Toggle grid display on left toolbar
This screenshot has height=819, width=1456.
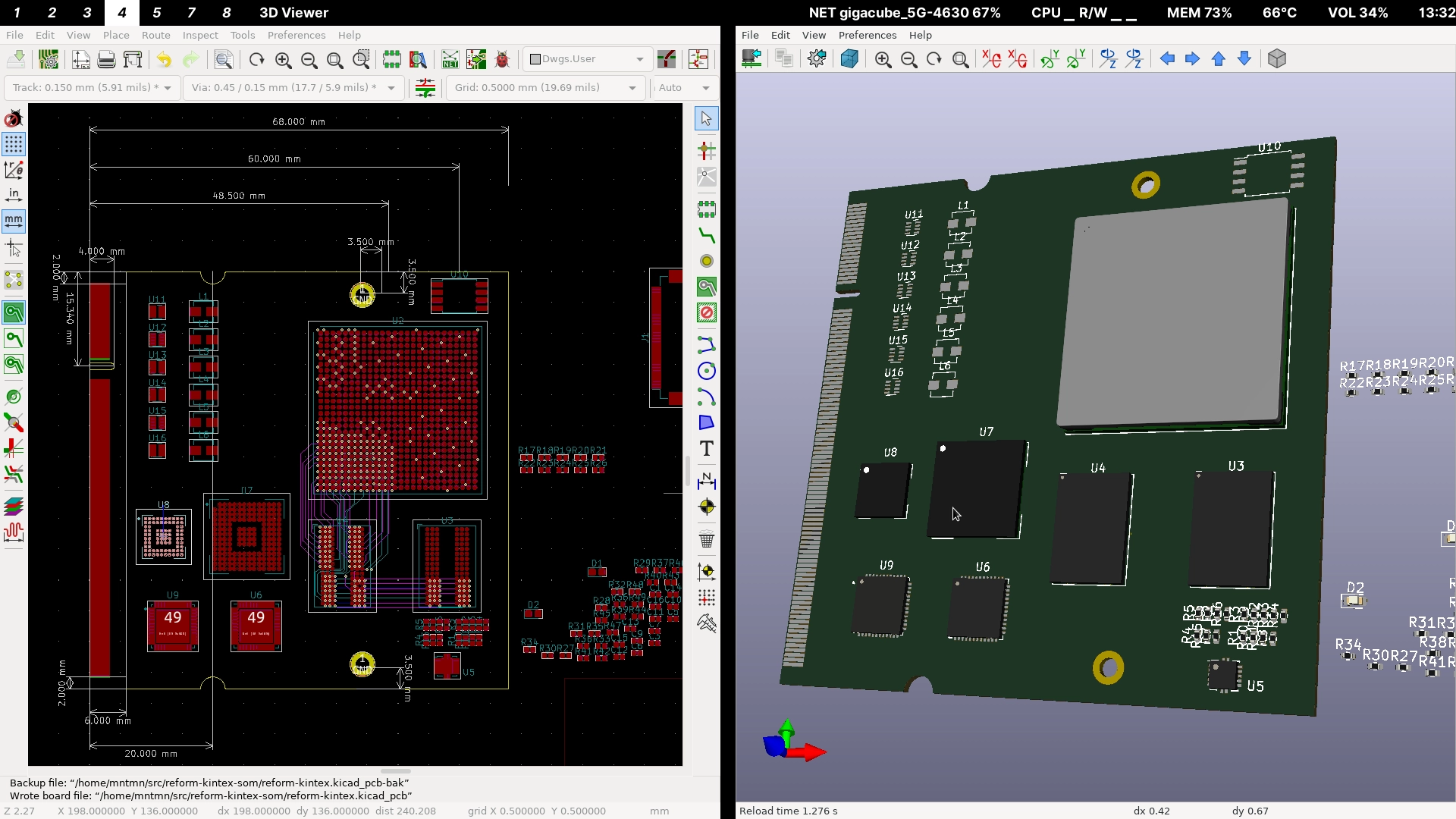tap(14, 144)
